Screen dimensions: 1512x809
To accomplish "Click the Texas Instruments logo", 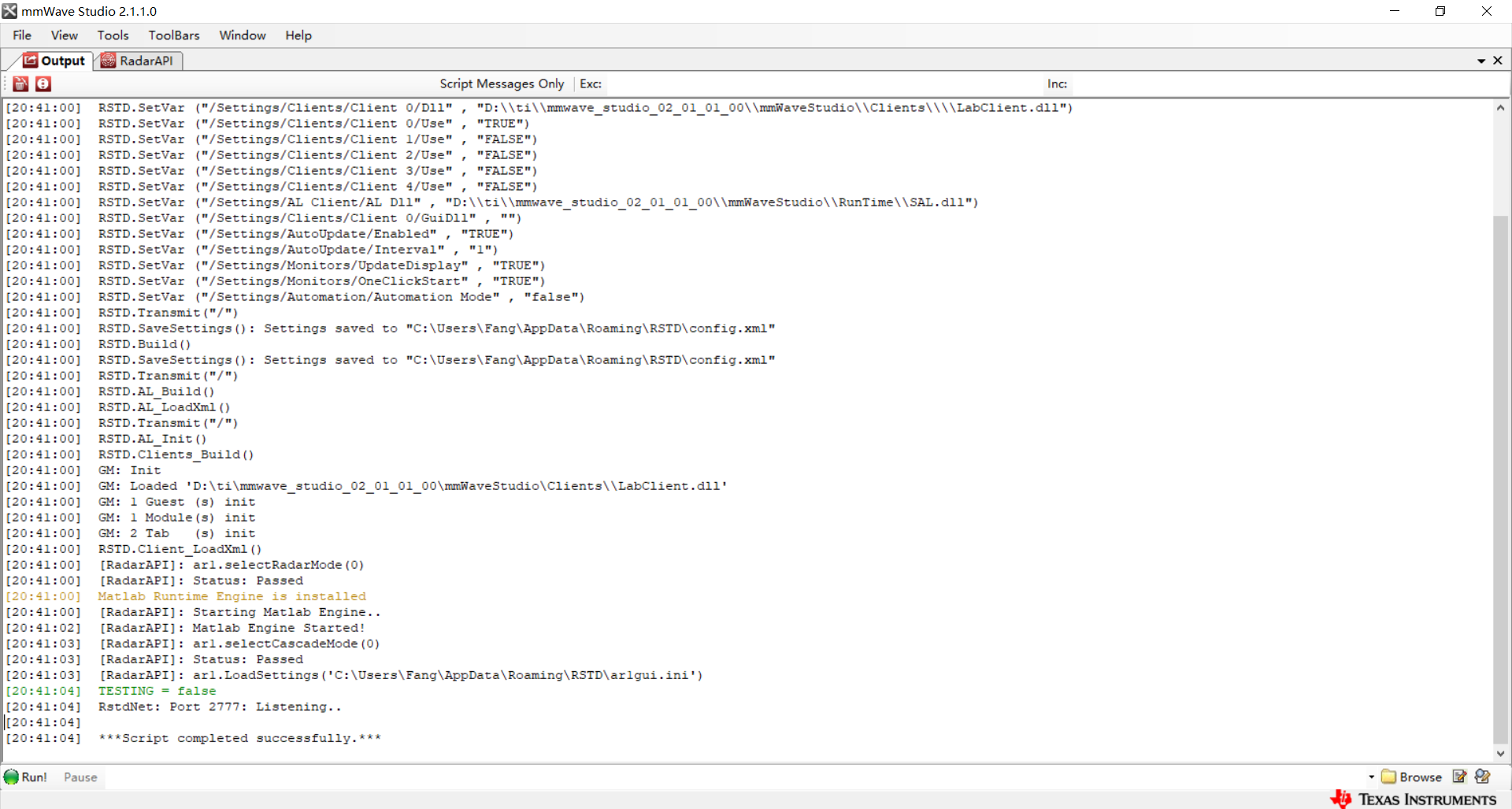I will (x=1414, y=799).
